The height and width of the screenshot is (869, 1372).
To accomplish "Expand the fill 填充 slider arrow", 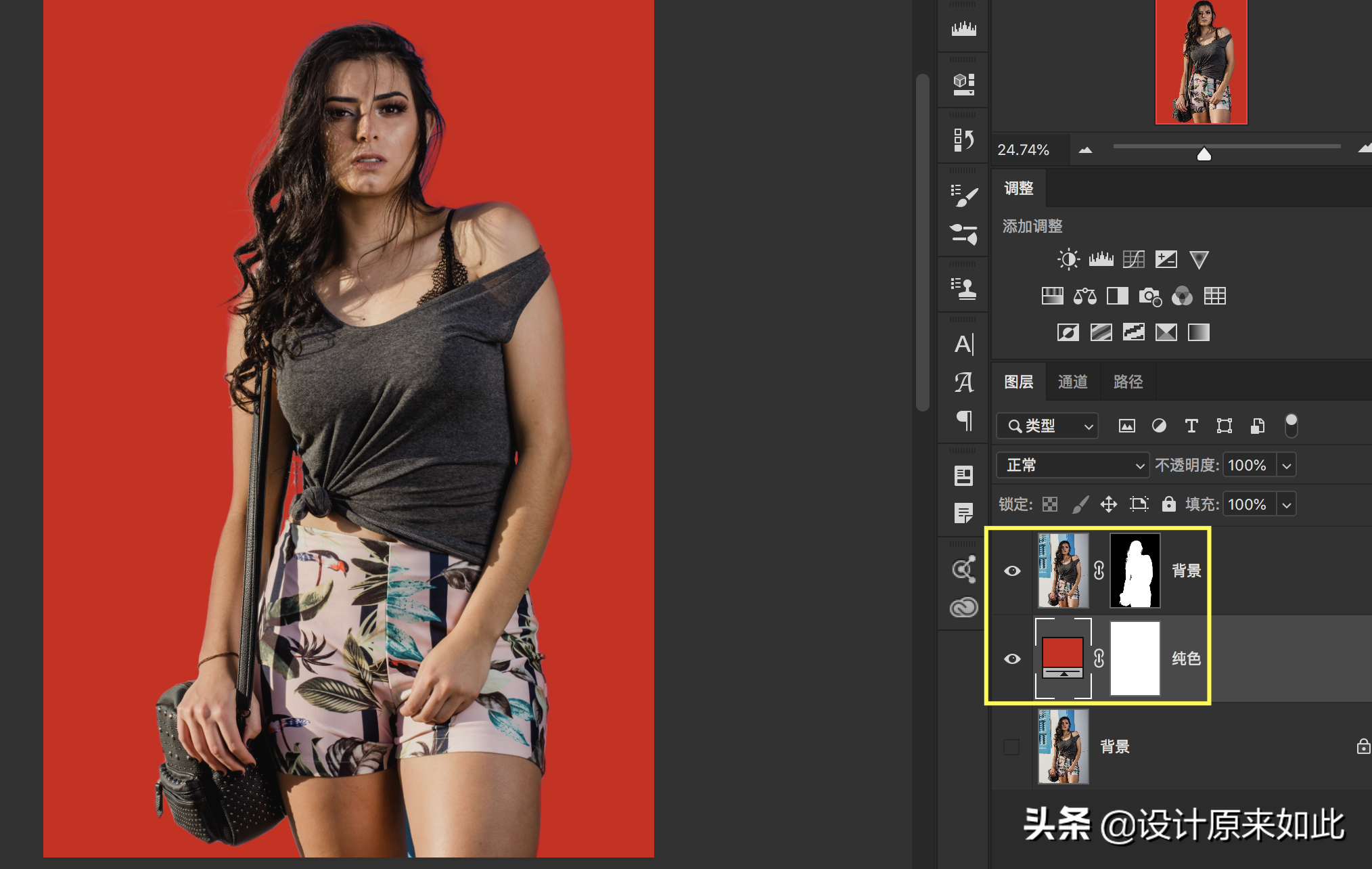I will pyautogui.click(x=1286, y=505).
